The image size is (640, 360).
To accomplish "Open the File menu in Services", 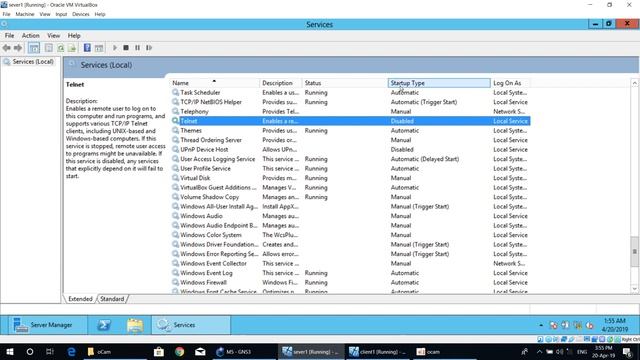I will [9, 36].
